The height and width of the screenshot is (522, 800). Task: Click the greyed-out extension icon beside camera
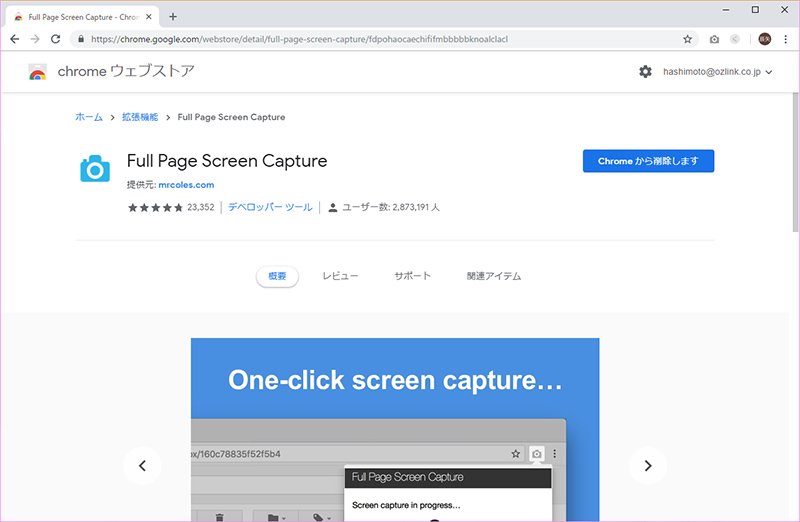735,39
